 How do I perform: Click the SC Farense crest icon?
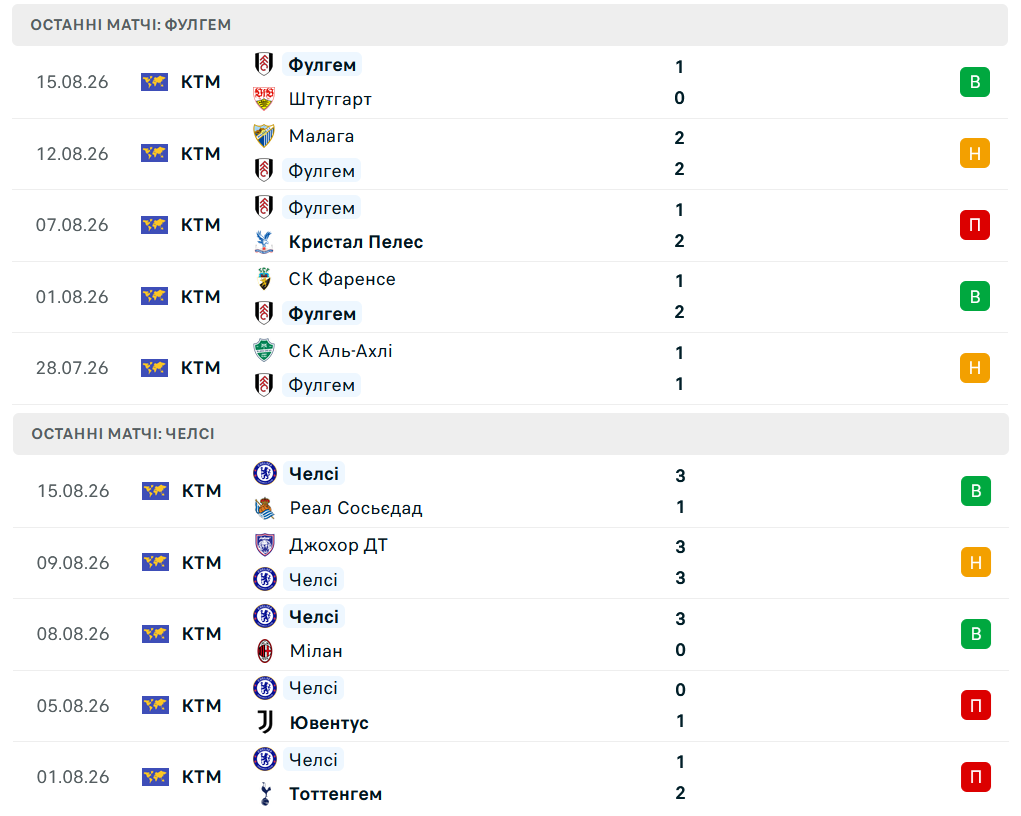coord(264,279)
